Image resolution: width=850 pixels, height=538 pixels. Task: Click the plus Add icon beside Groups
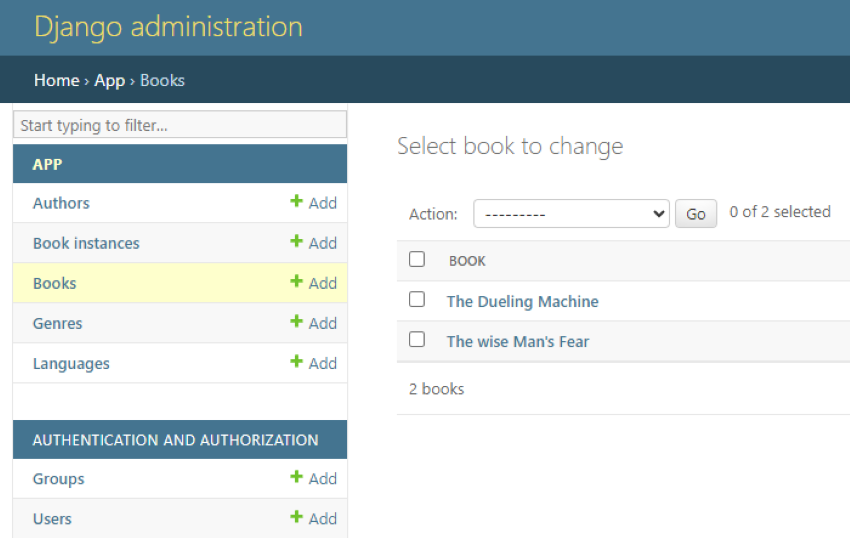tap(296, 478)
